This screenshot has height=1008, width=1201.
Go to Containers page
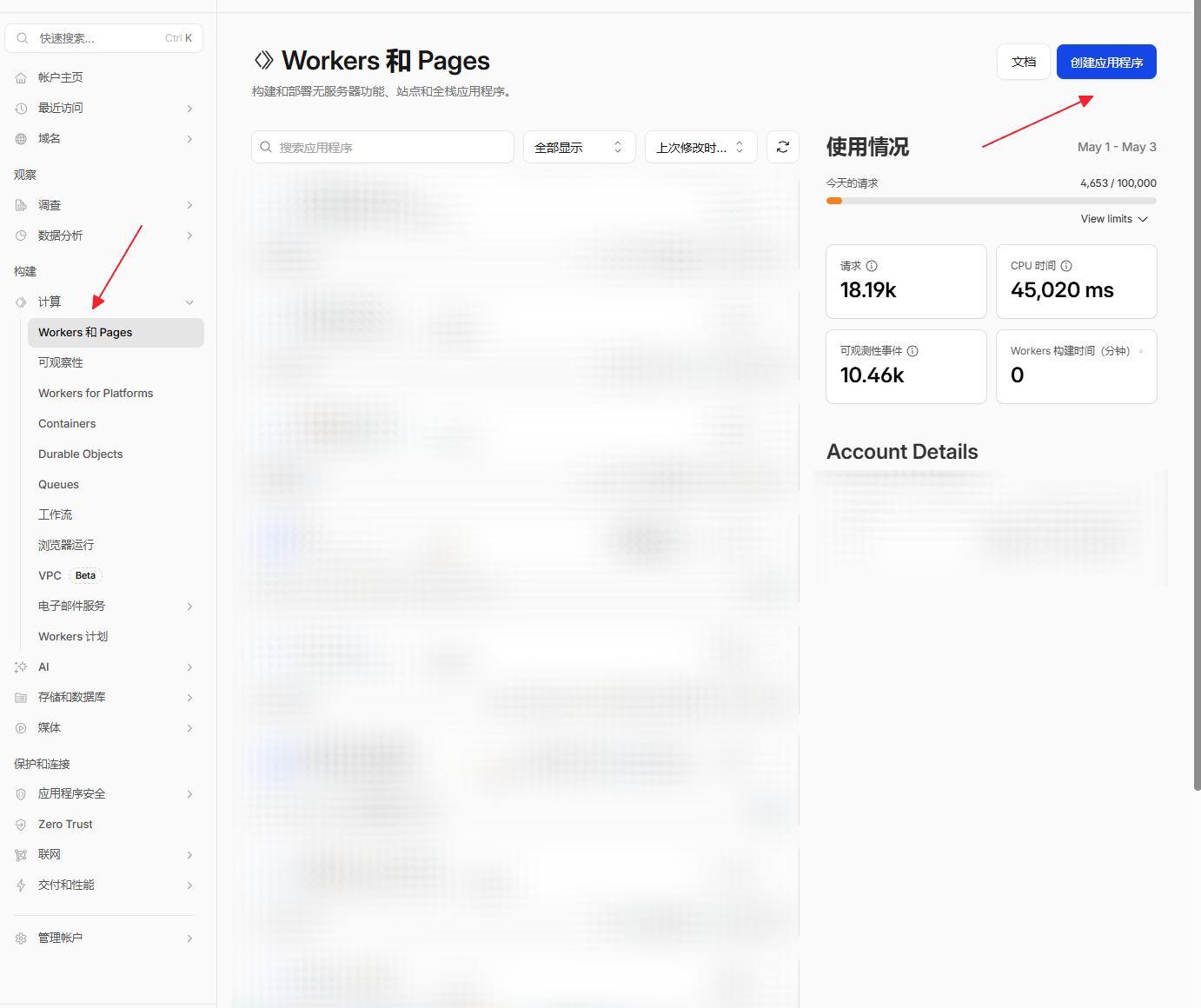(x=67, y=424)
